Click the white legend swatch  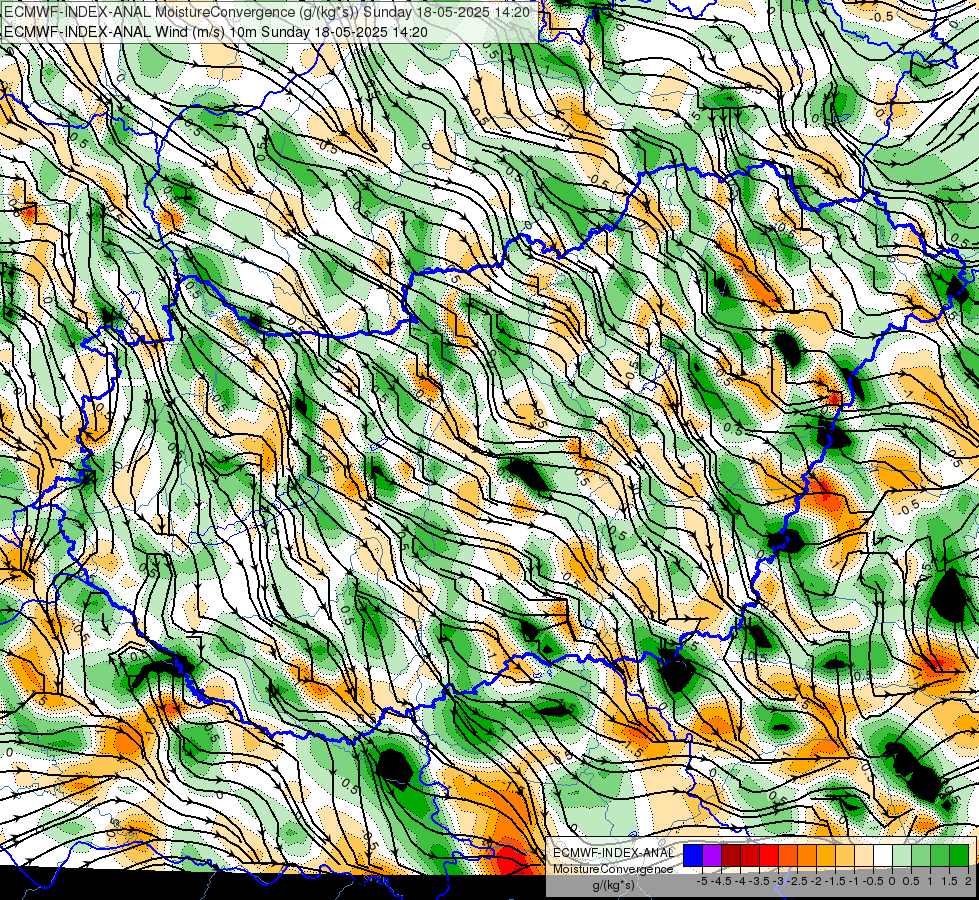(883, 856)
